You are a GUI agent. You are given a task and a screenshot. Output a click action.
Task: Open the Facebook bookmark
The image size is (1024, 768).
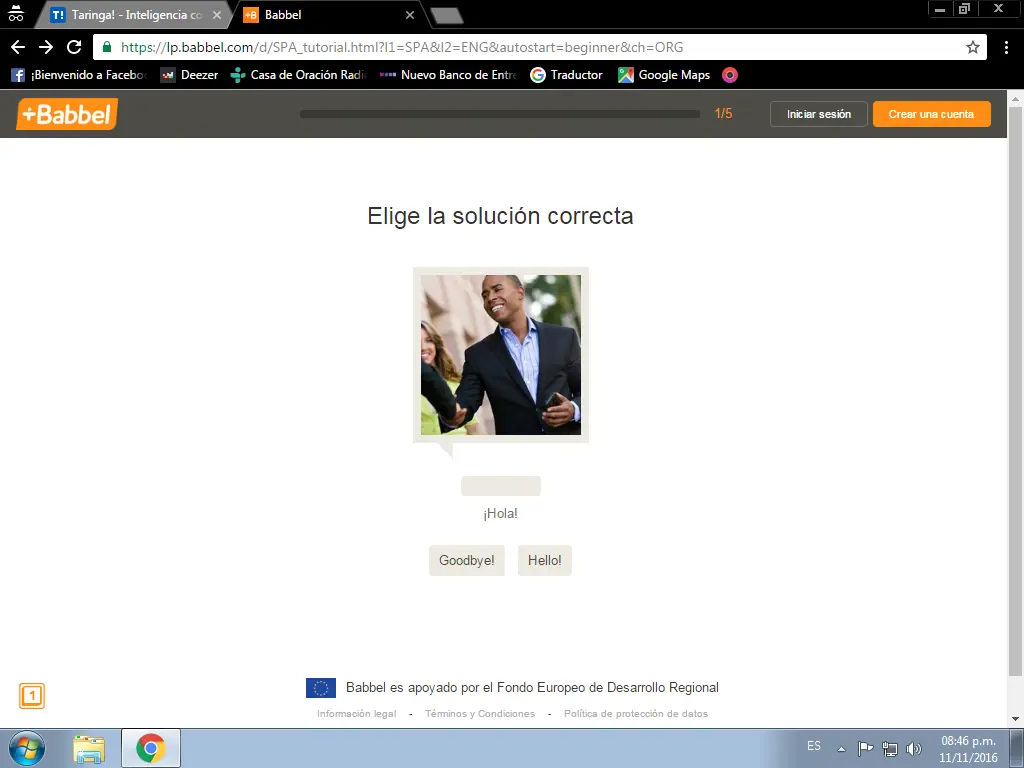(x=78, y=75)
